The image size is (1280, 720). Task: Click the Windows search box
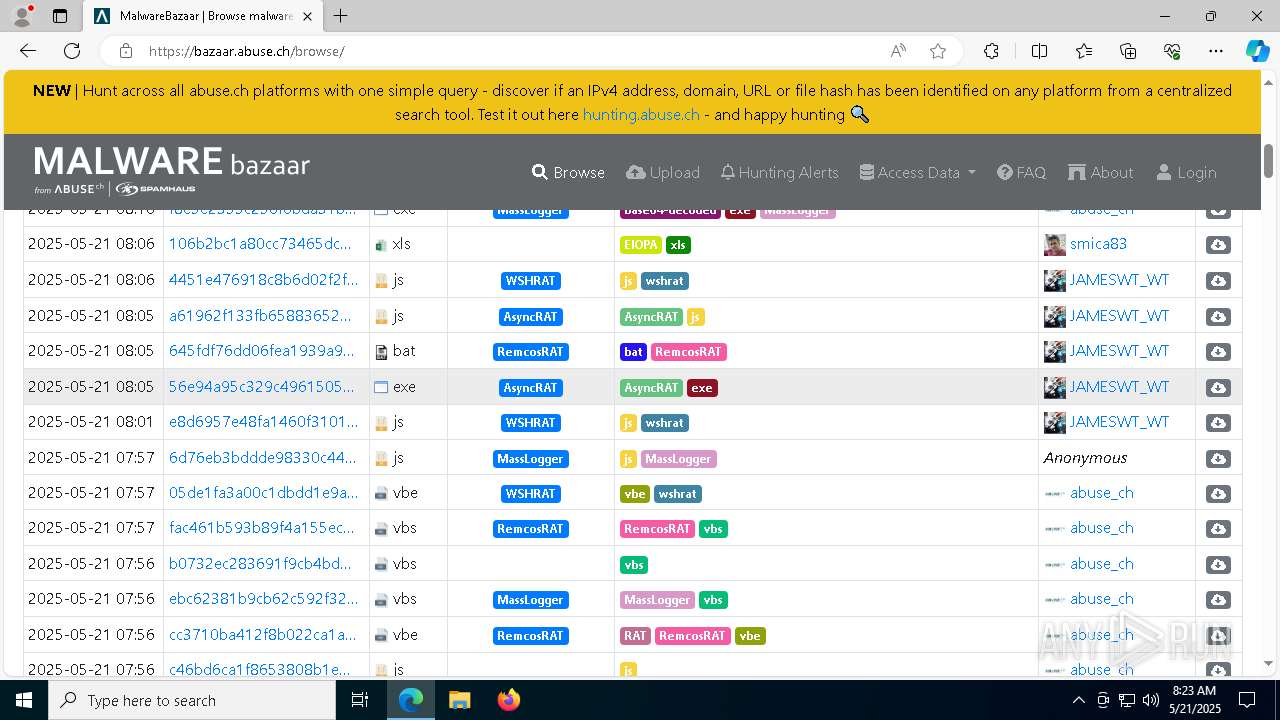coord(192,700)
